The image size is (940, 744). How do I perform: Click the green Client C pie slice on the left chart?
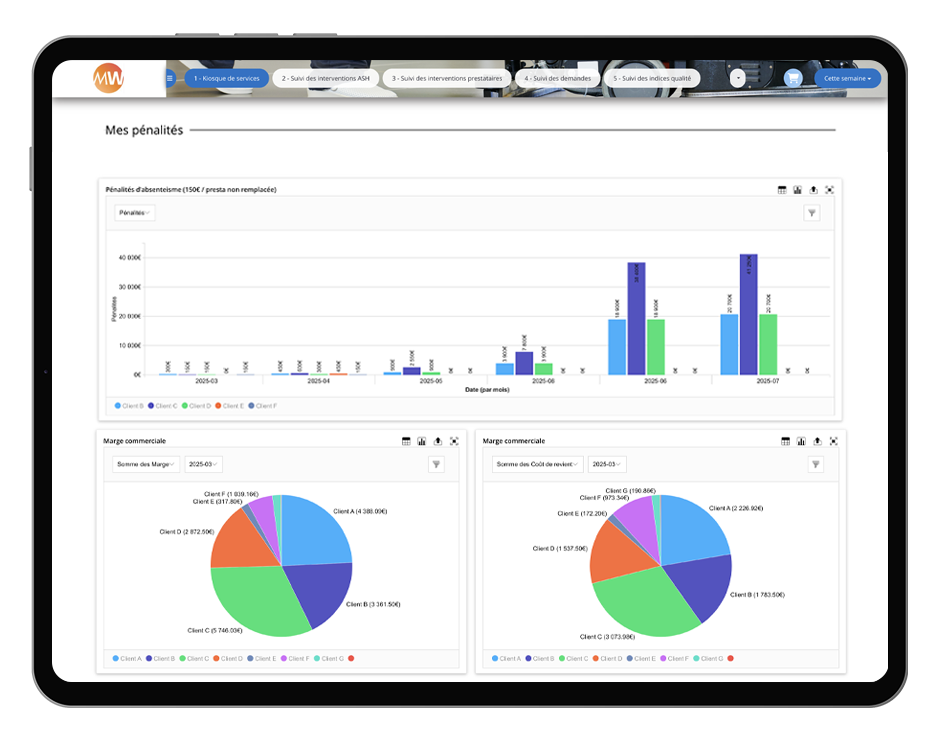click(260, 600)
